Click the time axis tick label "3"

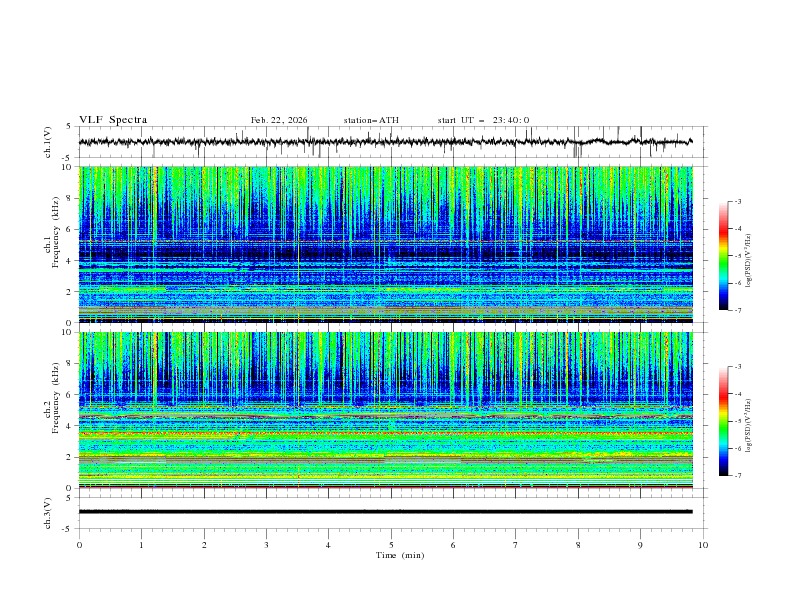tap(266, 545)
